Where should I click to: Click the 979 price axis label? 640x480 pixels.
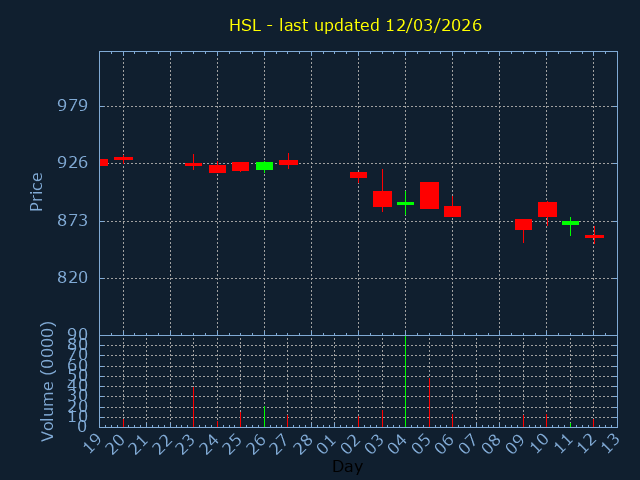pos(72,107)
